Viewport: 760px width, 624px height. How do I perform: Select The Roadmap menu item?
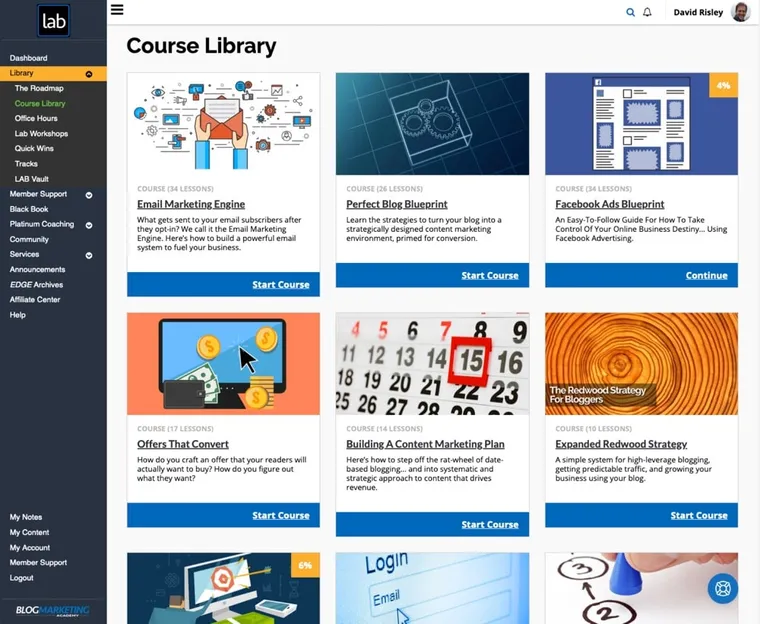click(x=39, y=88)
